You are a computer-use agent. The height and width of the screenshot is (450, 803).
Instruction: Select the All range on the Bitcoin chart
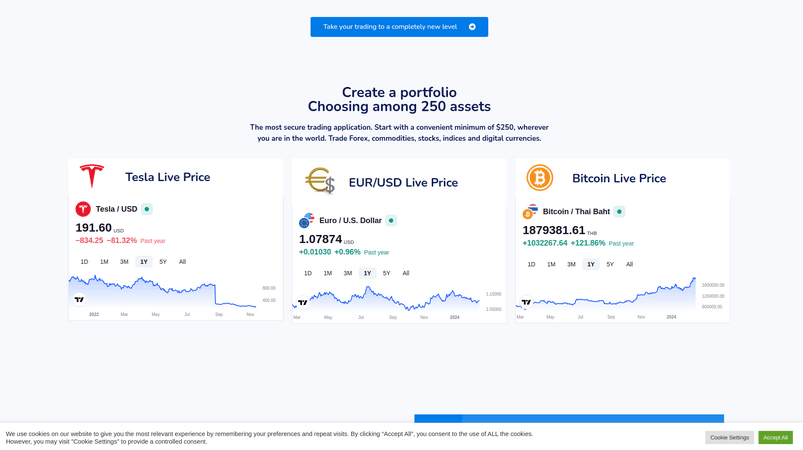[x=629, y=265]
